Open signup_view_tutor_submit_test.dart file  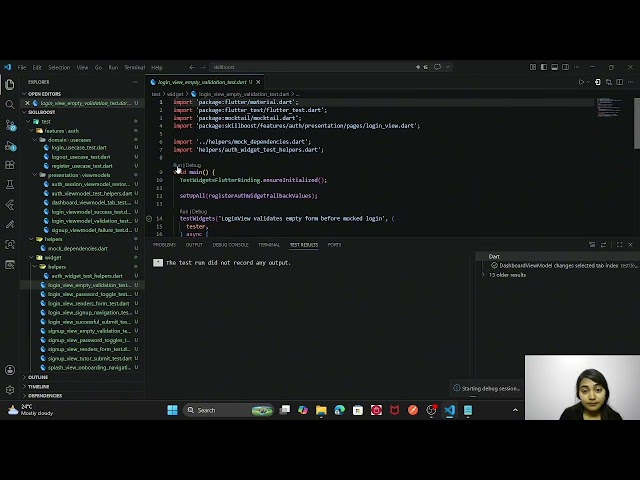click(x=90, y=358)
